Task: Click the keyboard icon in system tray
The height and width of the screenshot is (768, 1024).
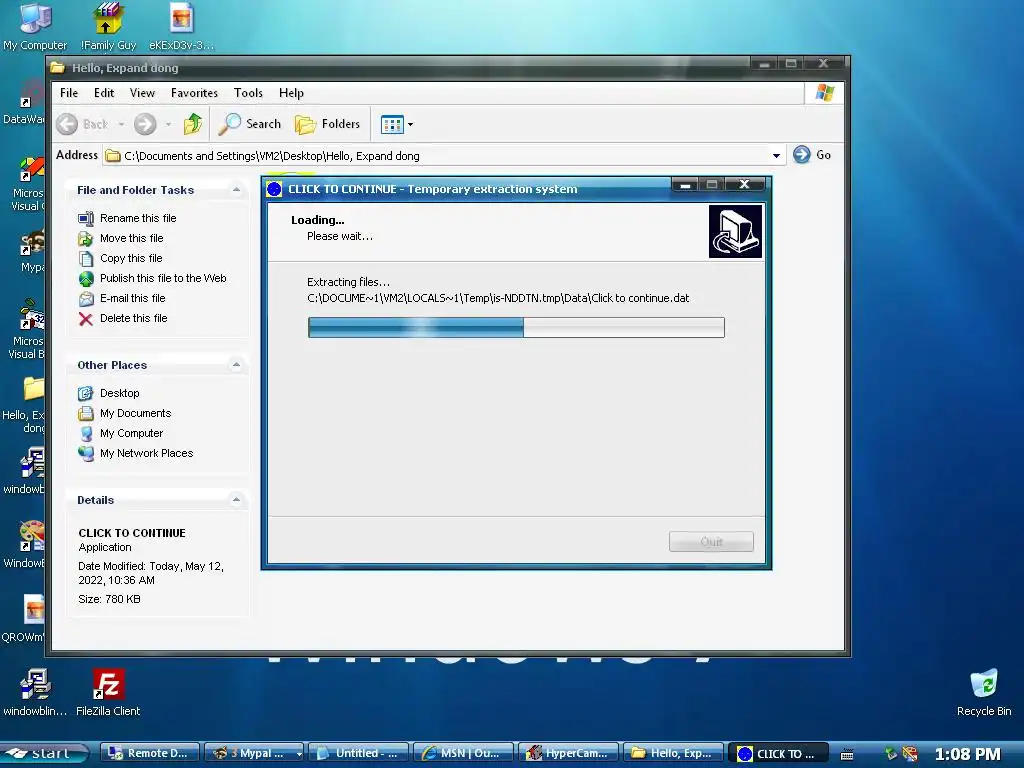Action: tap(847, 755)
